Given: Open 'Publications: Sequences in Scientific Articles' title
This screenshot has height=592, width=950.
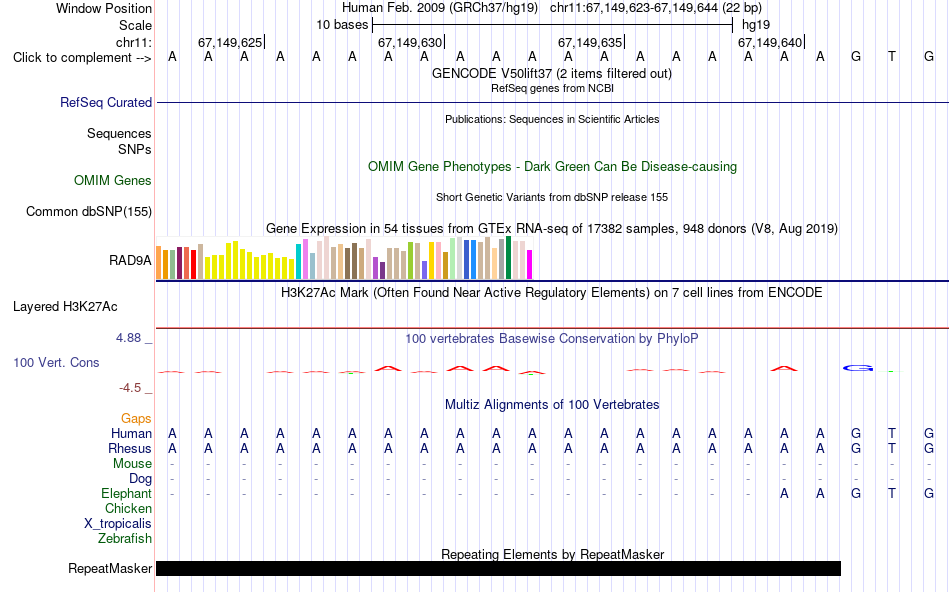Looking at the screenshot, I should pyautogui.click(x=552, y=119).
